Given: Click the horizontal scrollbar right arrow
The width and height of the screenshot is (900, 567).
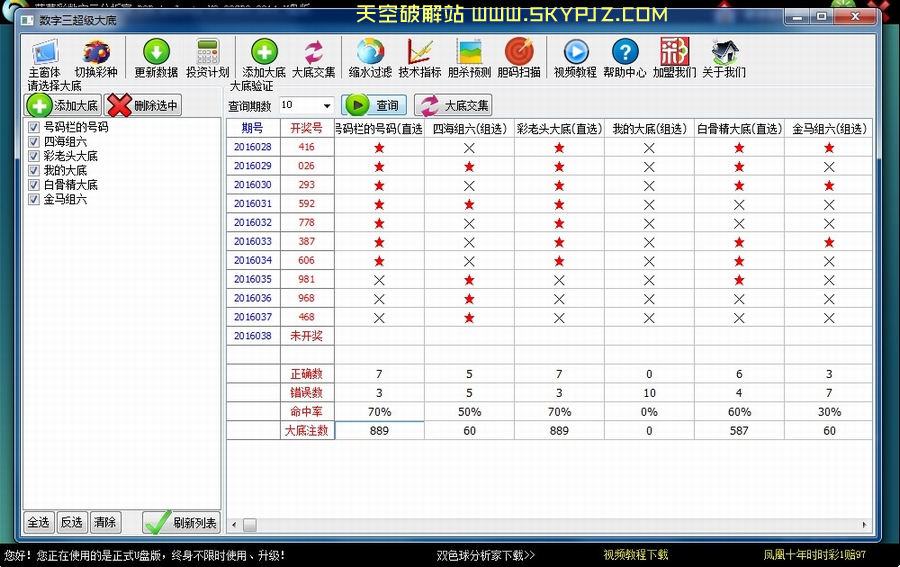Looking at the screenshot, I should (x=864, y=525).
